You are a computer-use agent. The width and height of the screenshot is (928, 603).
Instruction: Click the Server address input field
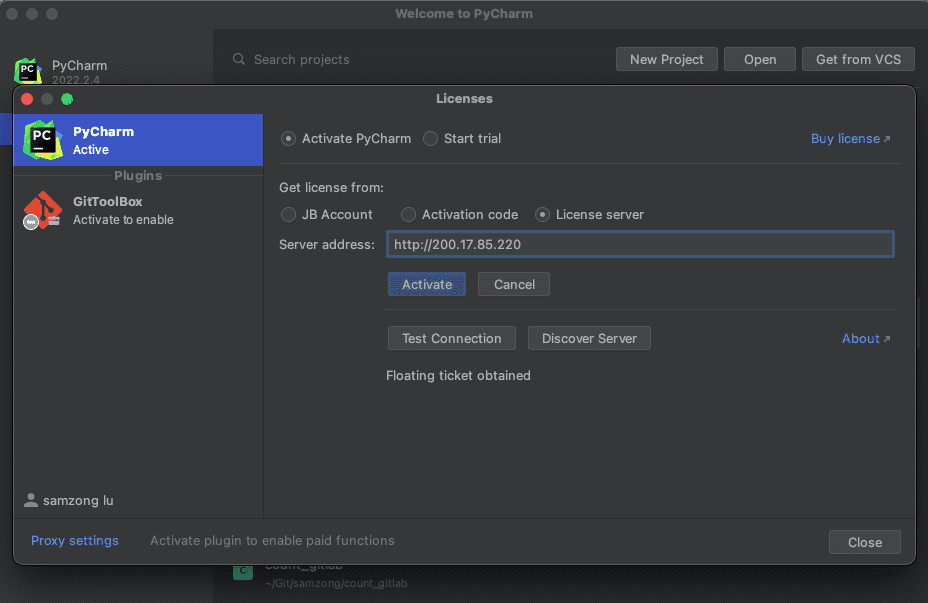point(640,245)
